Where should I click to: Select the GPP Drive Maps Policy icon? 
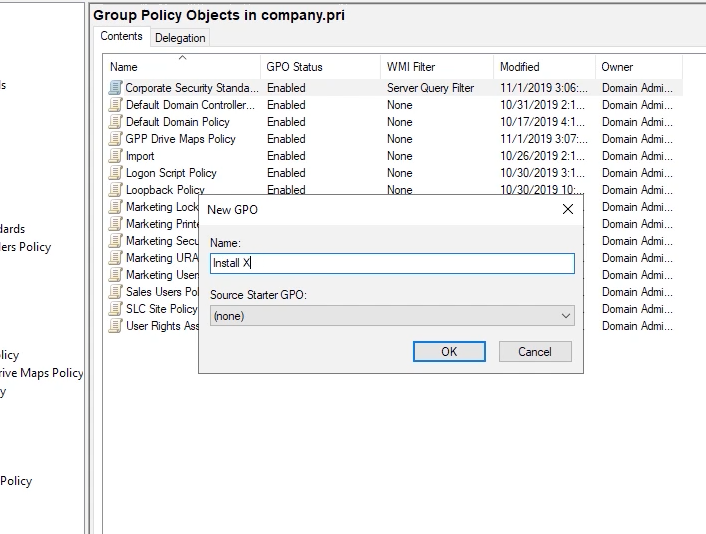pos(116,139)
